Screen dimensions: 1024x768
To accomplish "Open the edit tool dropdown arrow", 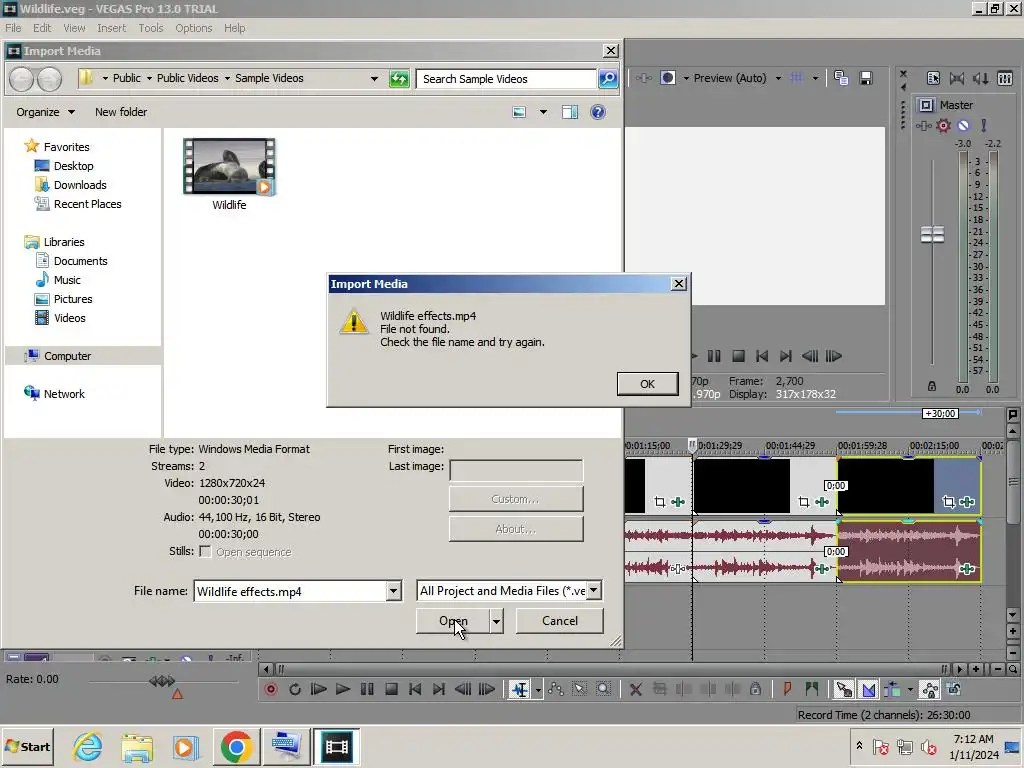I will pyautogui.click(x=538, y=690).
